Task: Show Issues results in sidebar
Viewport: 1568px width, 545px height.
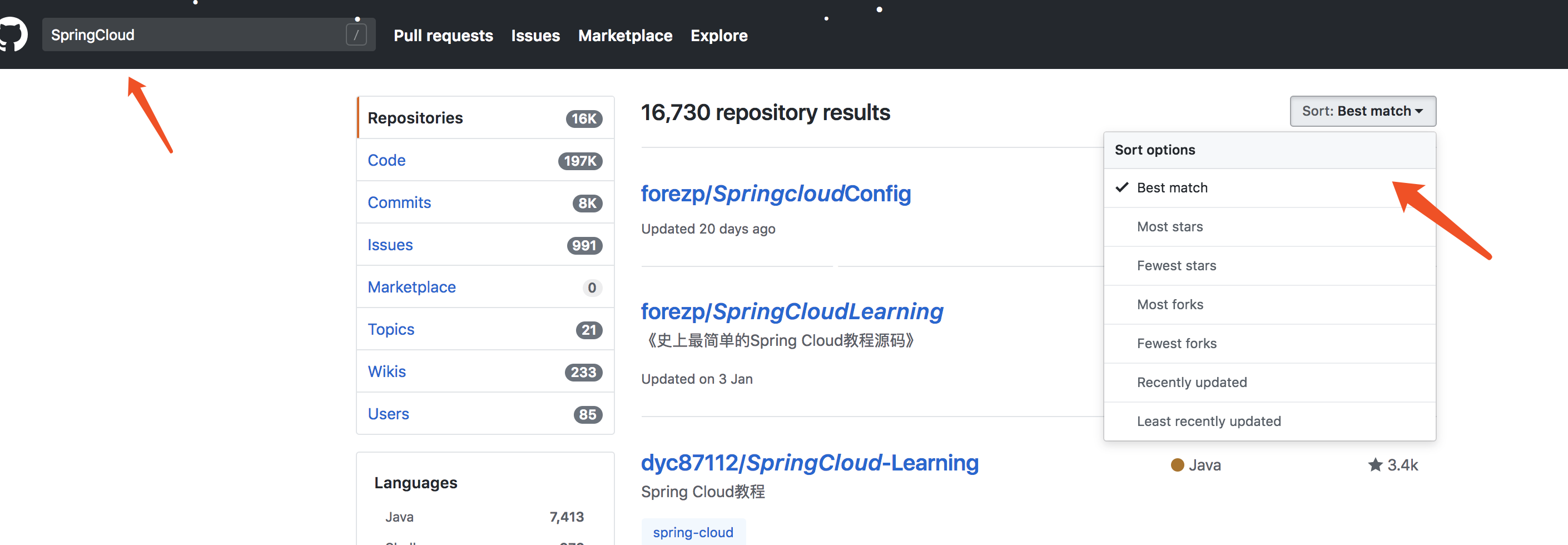Action: (x=485, y=245)
